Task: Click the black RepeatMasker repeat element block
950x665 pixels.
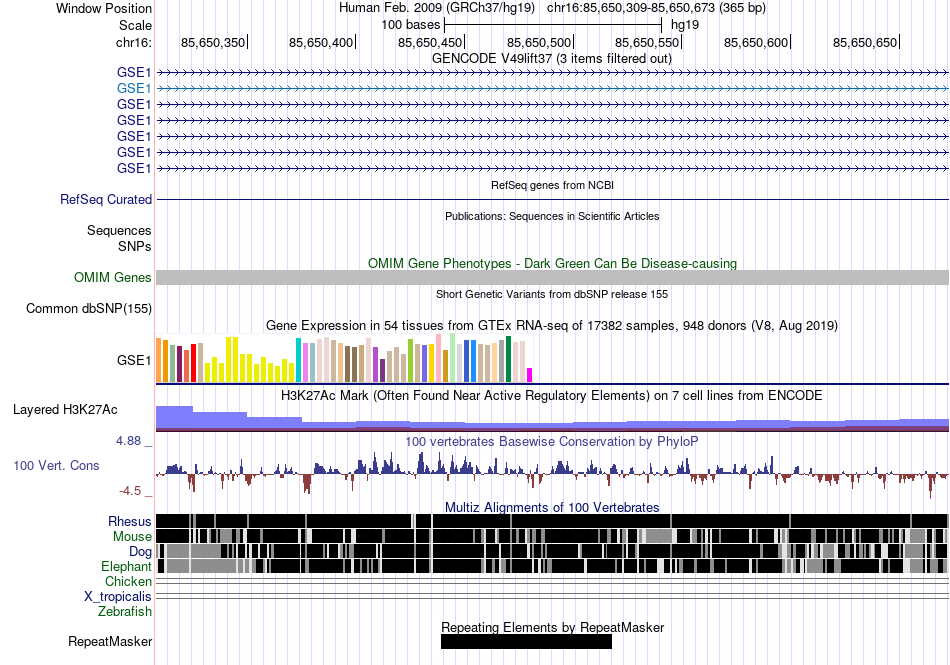Action: 526,642
